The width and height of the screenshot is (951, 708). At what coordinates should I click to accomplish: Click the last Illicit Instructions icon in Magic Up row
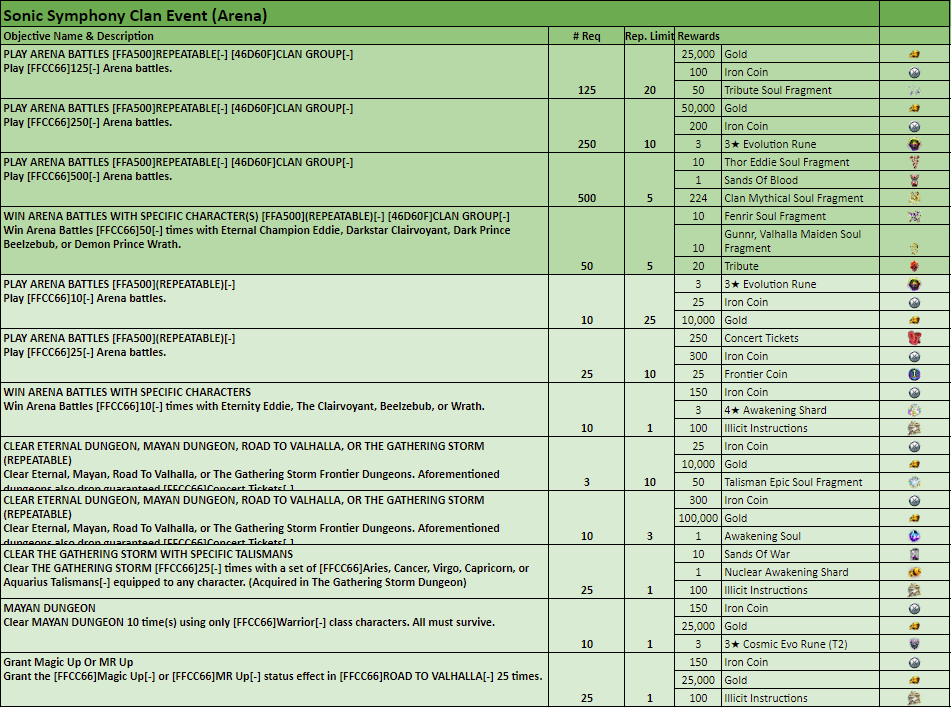click(914, 698)
